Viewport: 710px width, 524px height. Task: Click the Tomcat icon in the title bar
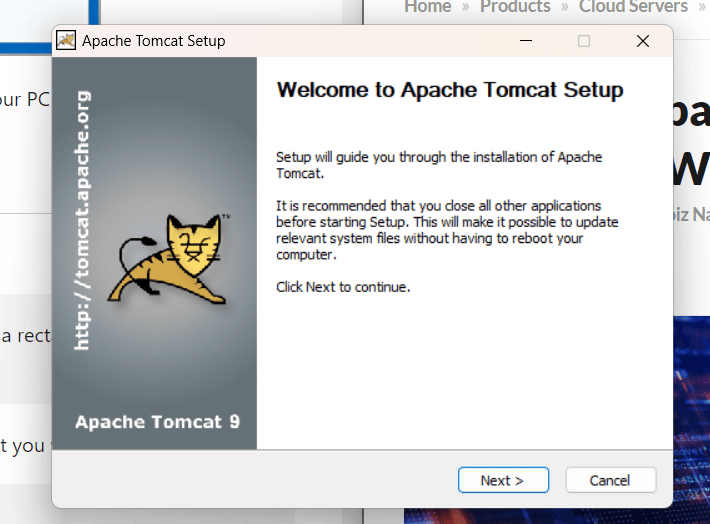click(66, 41)
